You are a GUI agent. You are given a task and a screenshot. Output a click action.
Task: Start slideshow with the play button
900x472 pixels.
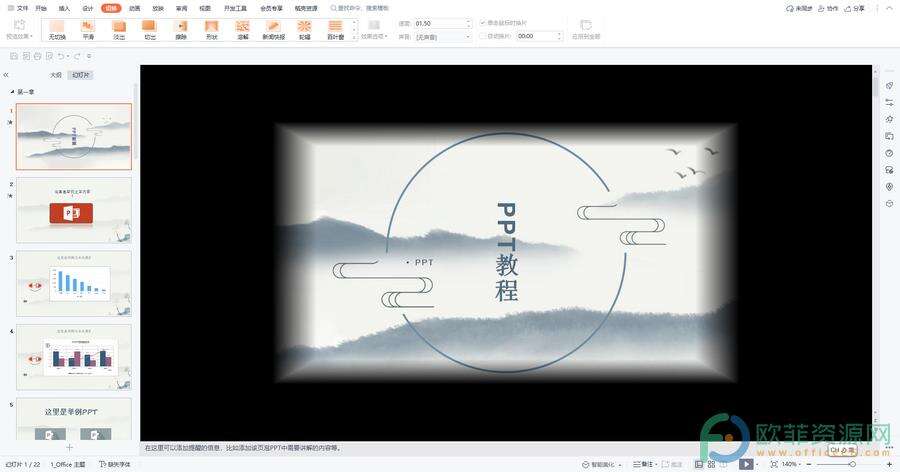pos(746,464)
